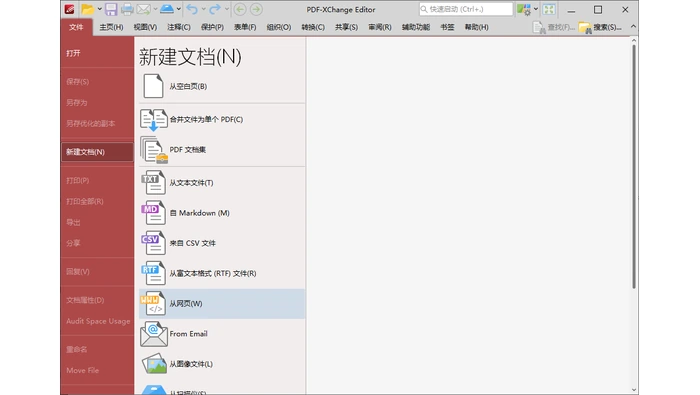700x395 pixels.
Task: Expand the email icon dropdown arrow
Action: pyautogui.click(x=155, y=9)
